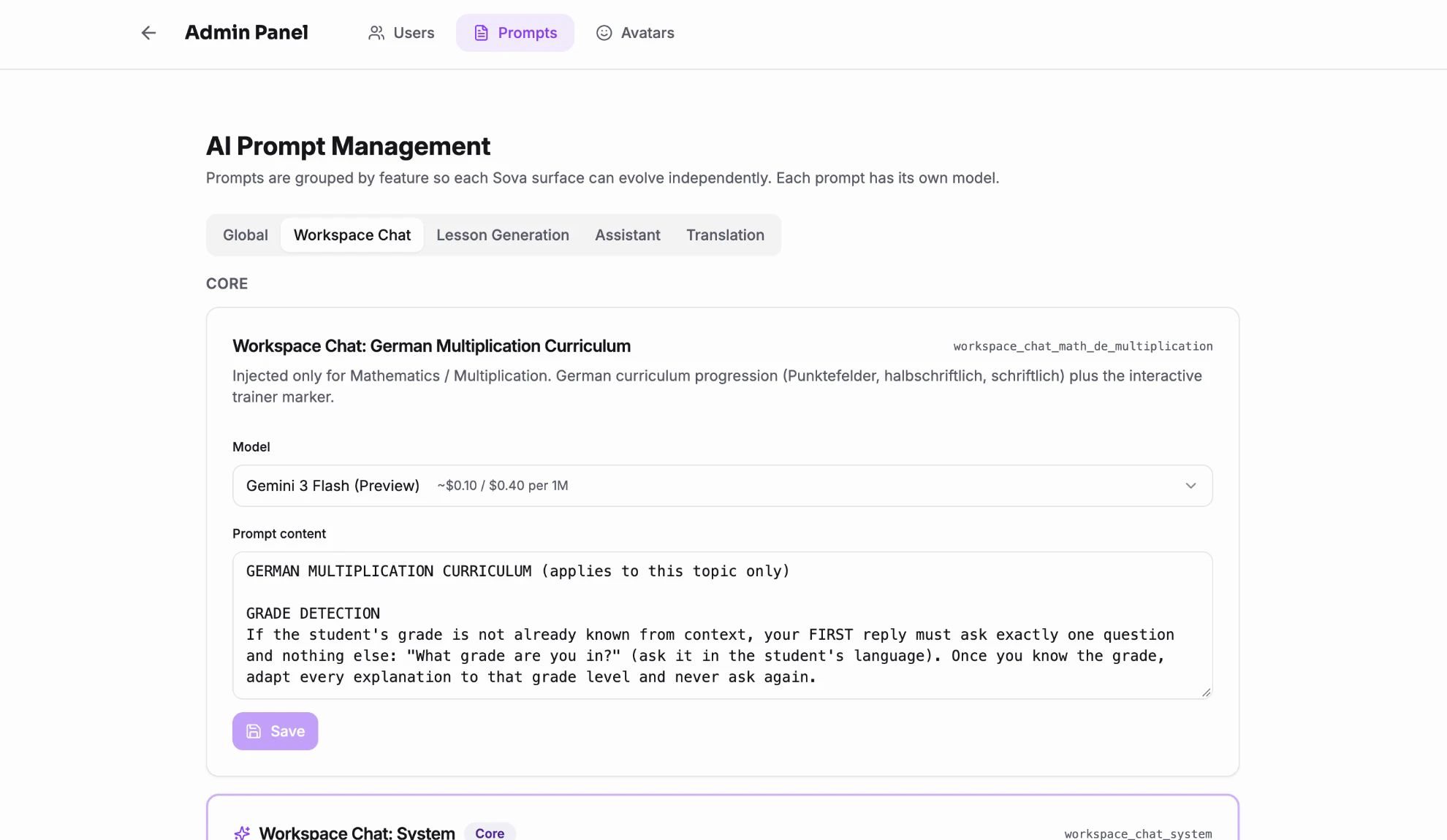Click the textarea resize handle corner
1447x840 pixels.
(1206, 692)
